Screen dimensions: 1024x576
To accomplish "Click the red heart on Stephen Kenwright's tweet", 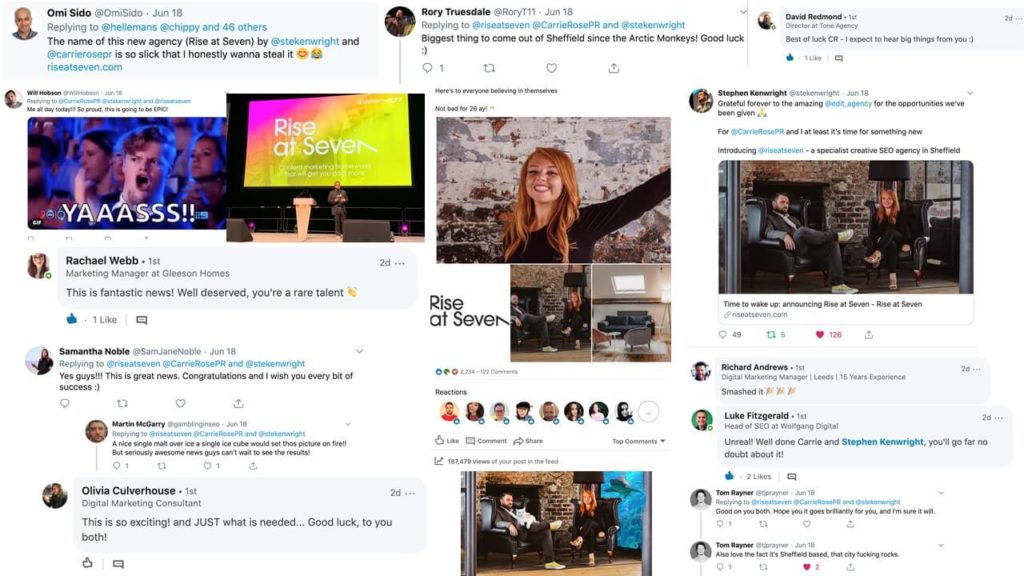I will (x=820, y=334).
